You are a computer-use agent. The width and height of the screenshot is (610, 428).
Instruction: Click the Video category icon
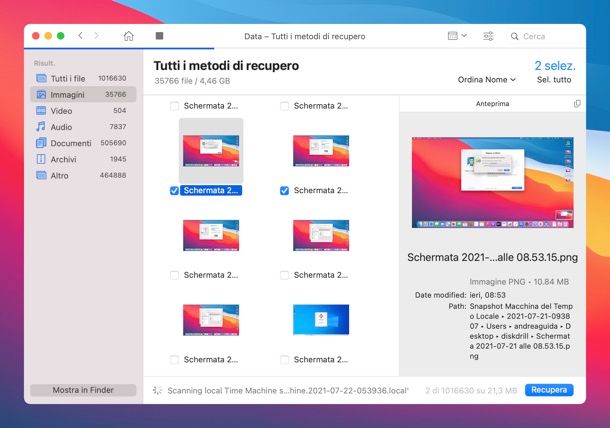pos(41,111)
